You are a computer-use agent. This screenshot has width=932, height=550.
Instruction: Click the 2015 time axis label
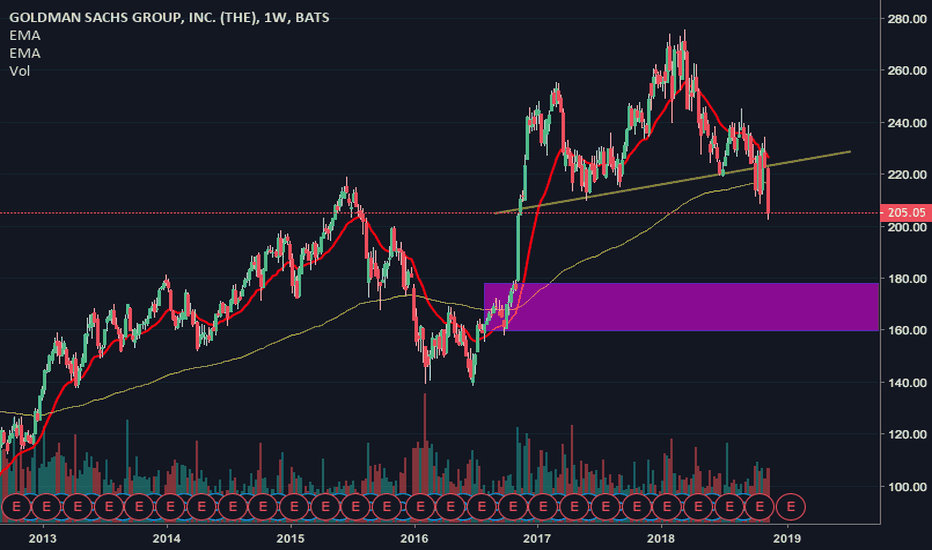coord(291,539)
